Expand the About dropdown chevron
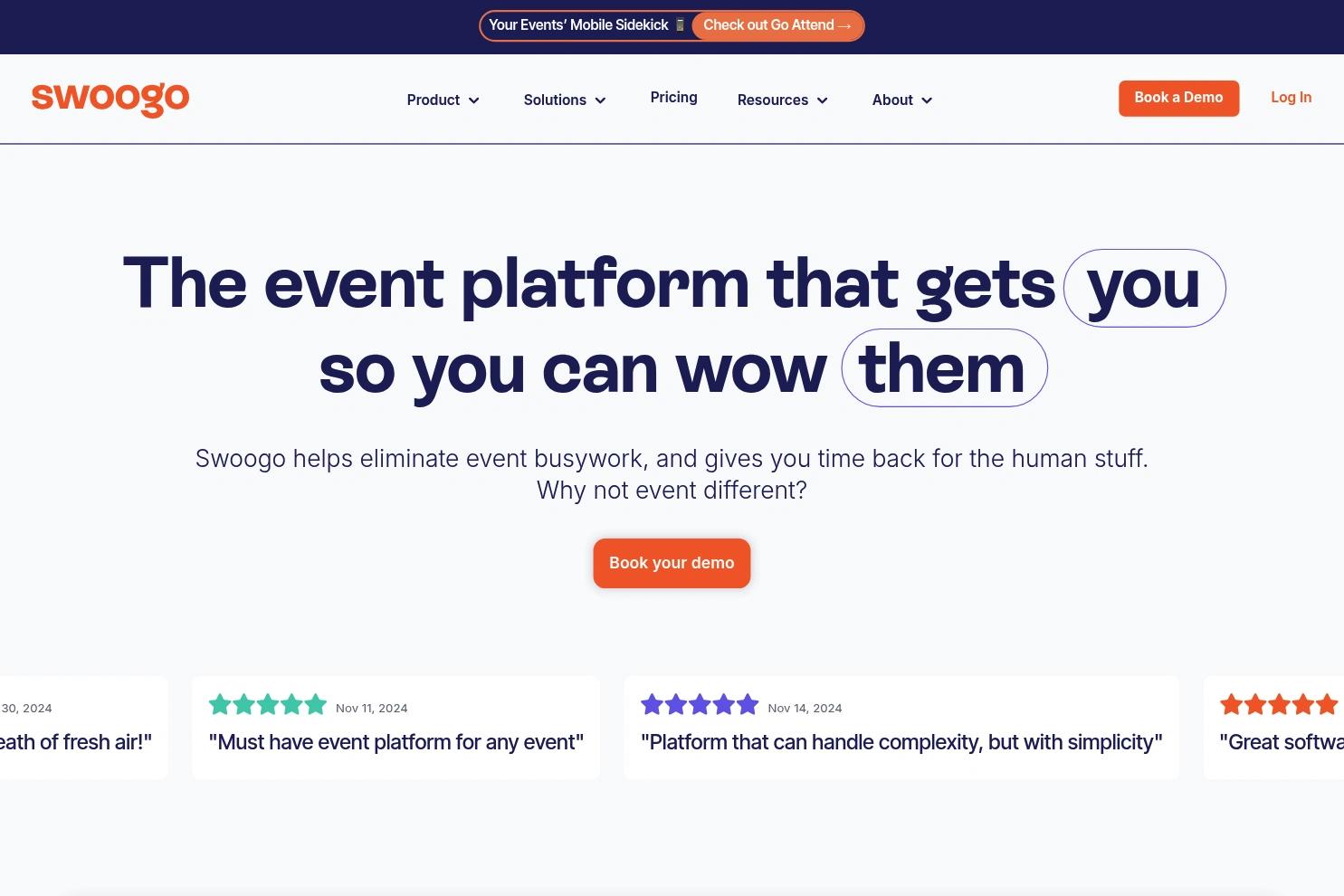The width and height of the screenshot is (1344, 896). [x=927, y=100]
